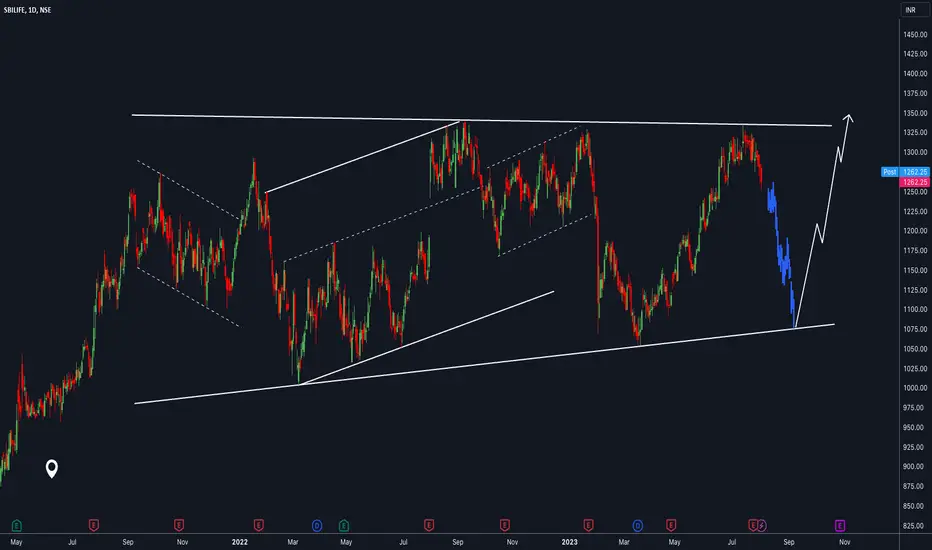Click the SBILIFE, 1D, NSE chart title
The height and width of the screenshot is (550, 932).
click(x=27, y=10)
